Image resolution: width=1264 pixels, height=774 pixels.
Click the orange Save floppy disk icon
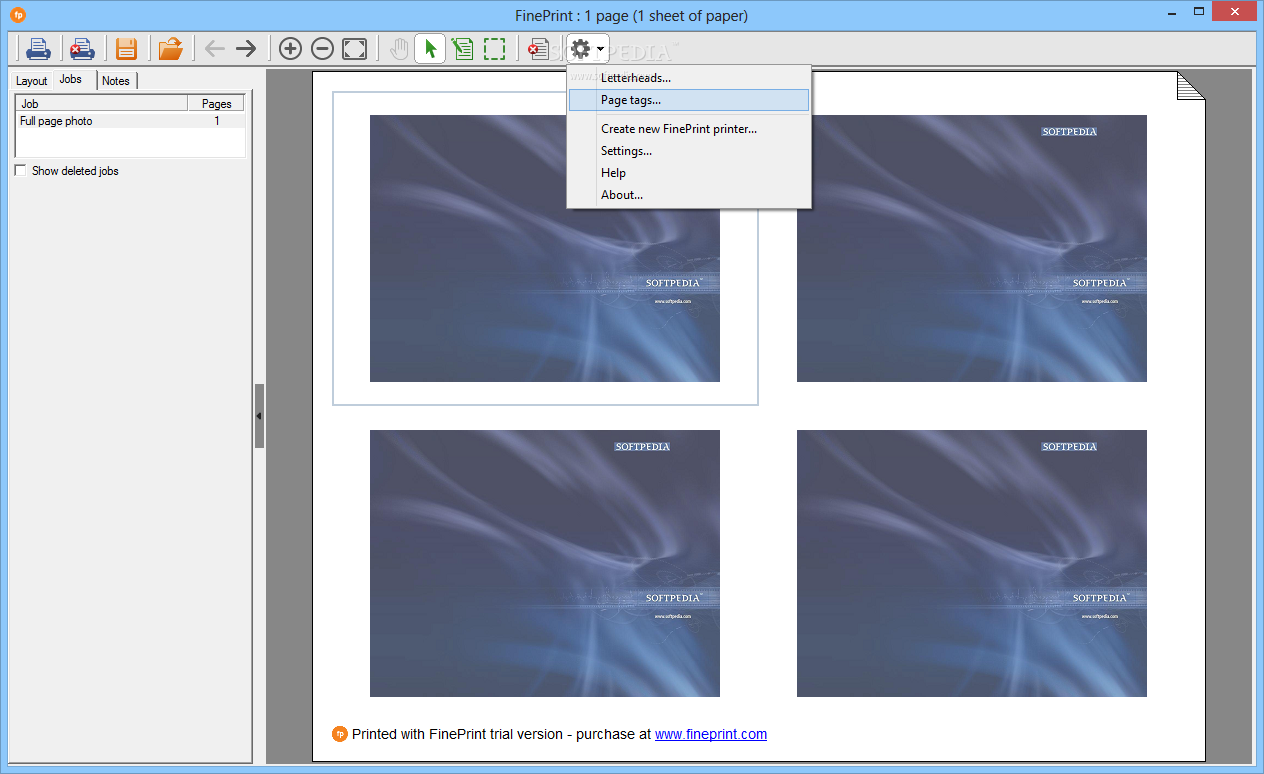tap(126, 48)
